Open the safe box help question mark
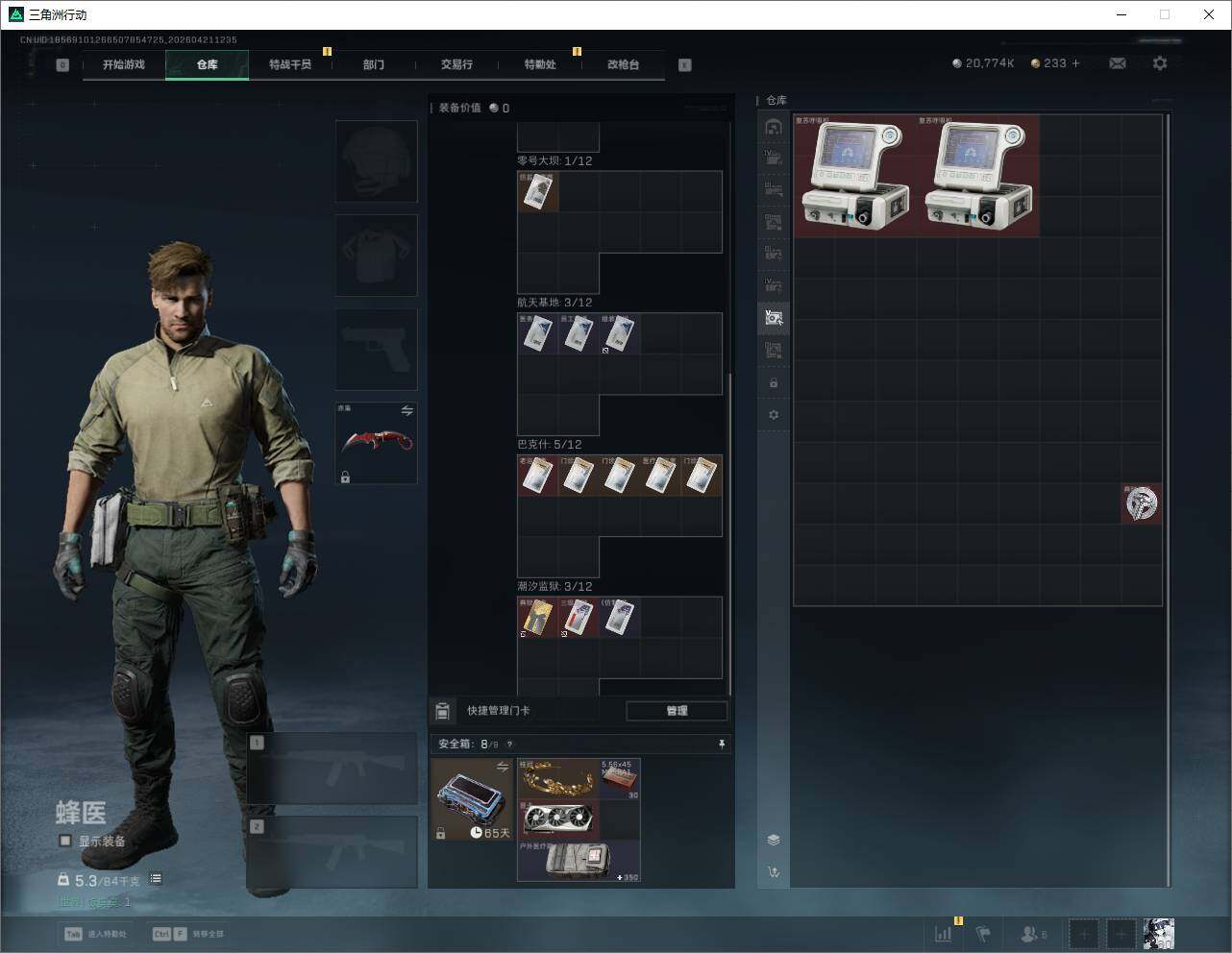Screen dimensions: 1232x953 click(x=509, y=745)
